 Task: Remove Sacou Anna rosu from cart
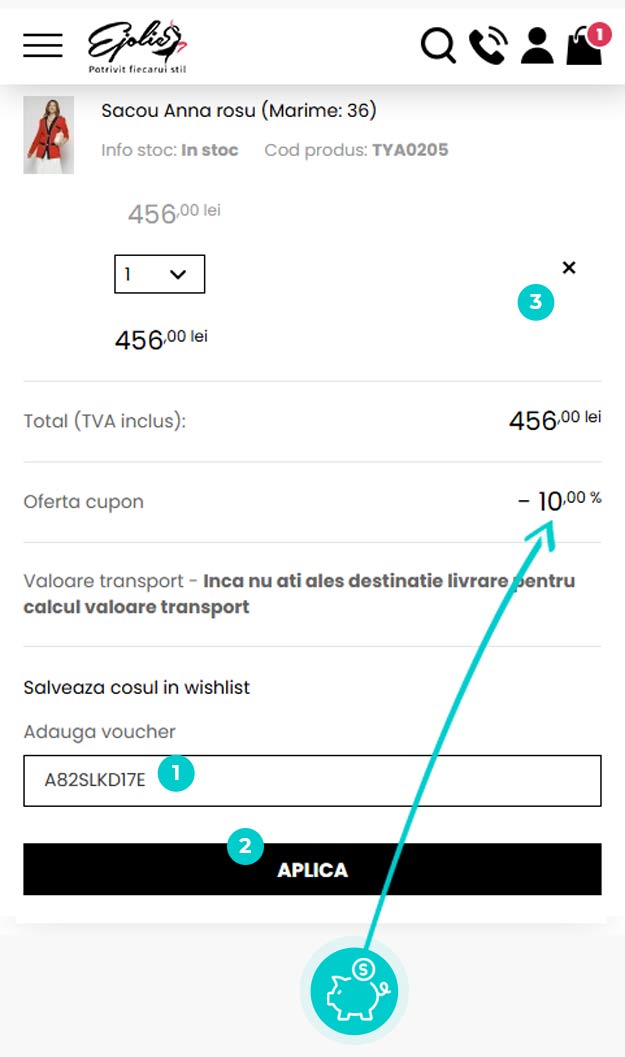point(569,267)
